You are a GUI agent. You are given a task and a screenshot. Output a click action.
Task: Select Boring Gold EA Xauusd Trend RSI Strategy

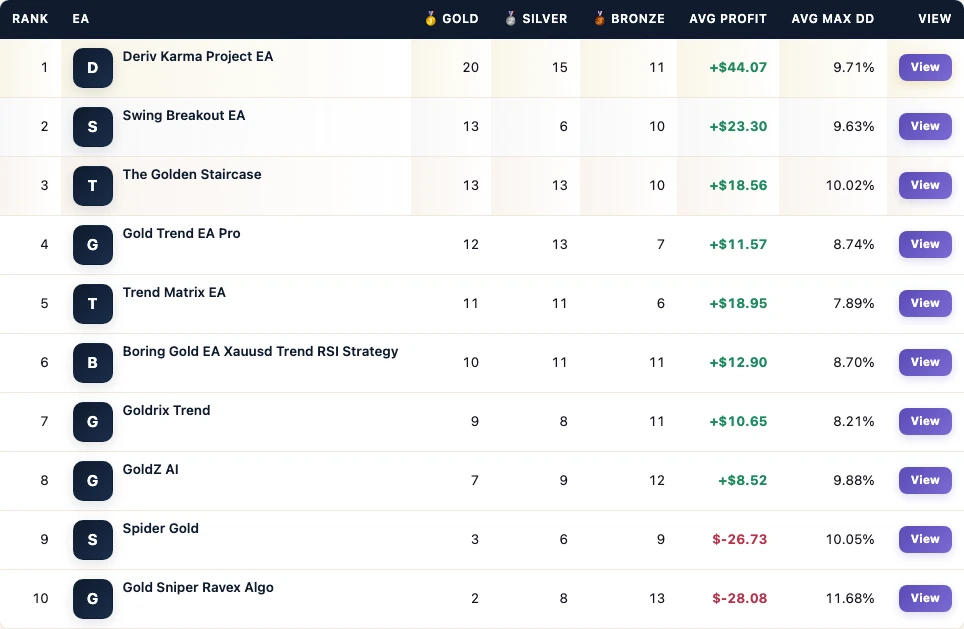[261, 352]
